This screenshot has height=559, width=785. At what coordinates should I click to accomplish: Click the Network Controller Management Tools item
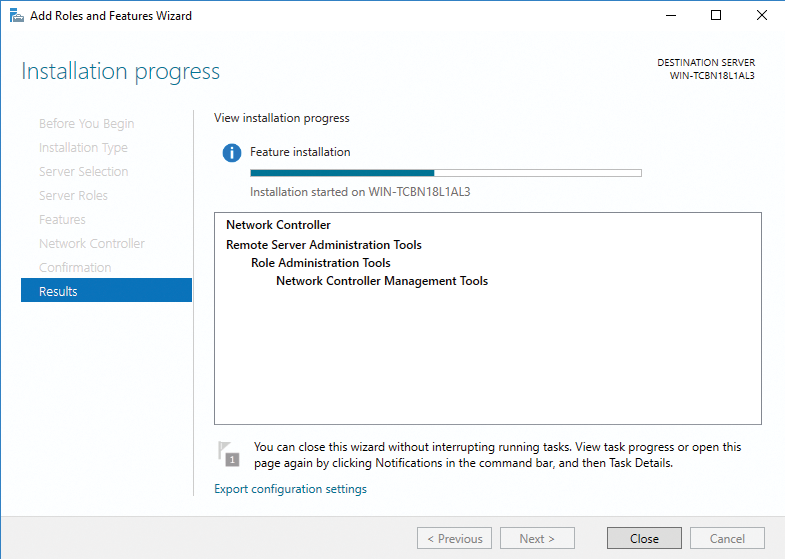point(381,281)
